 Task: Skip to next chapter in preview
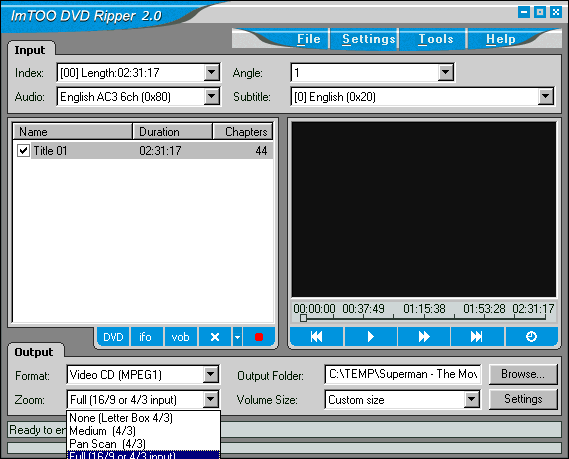pyautogui.click(x=477, y=337)
